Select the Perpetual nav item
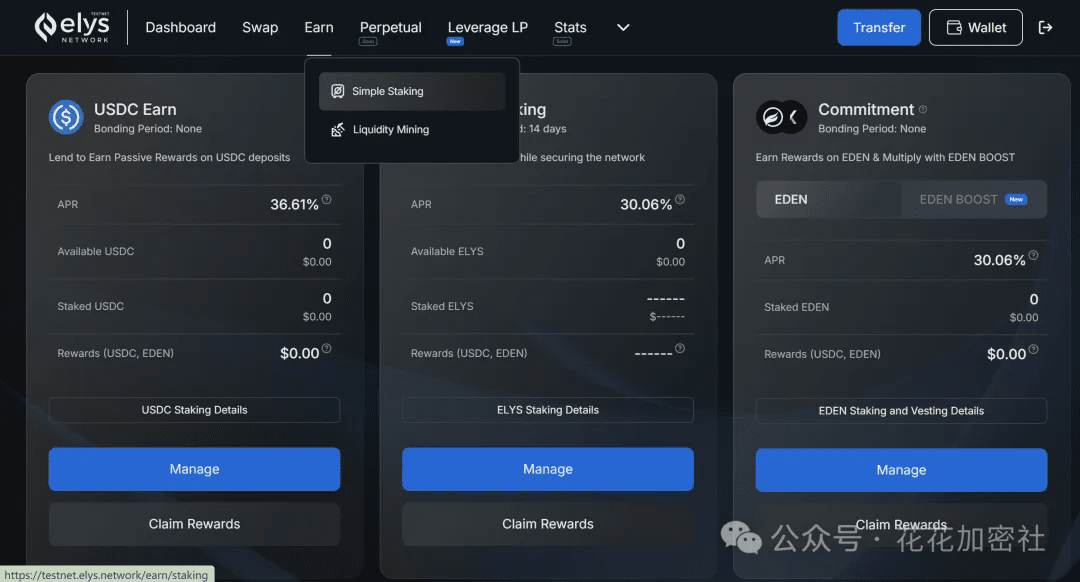The image size is (1080, 582). [x=391, y=28]
